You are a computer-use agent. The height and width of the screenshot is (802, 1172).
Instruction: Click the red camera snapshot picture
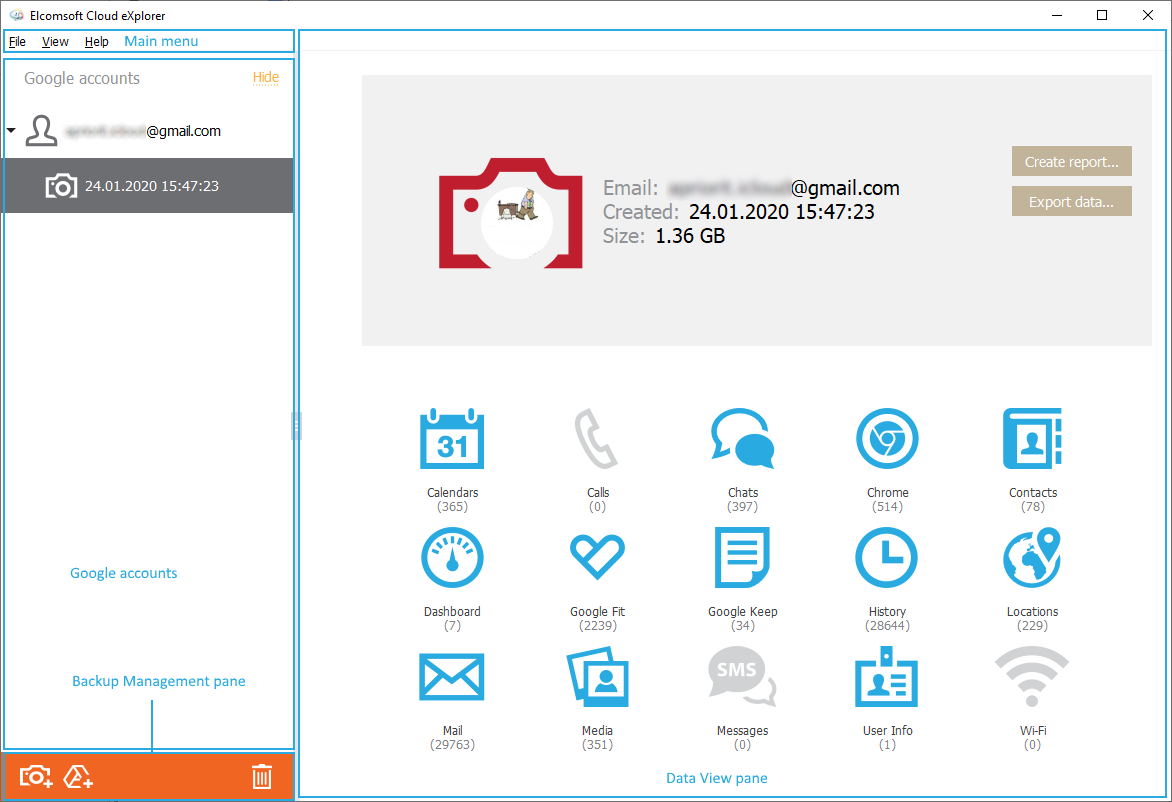[511, 213]
